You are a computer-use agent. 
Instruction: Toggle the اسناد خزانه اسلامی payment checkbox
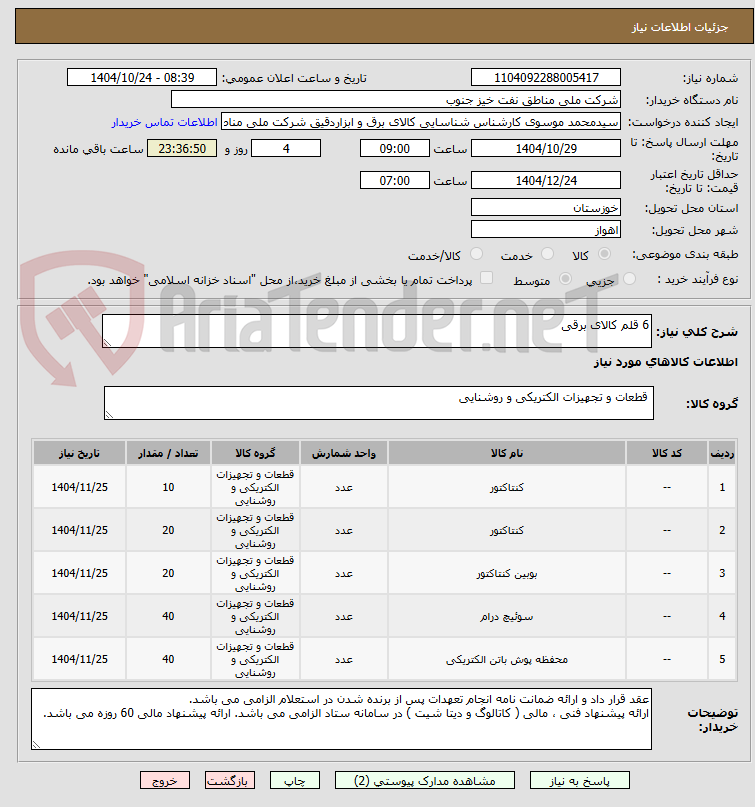point(486,278)
